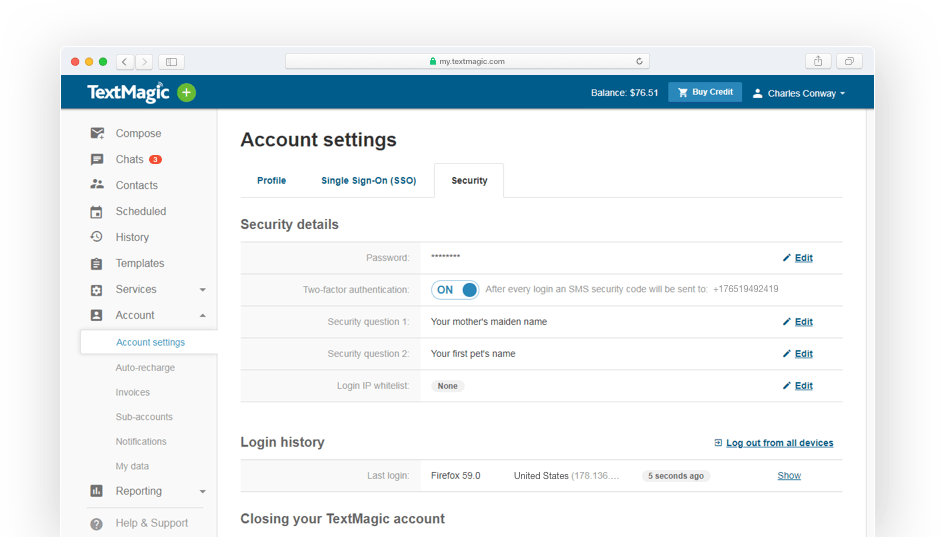Screen dimensions: 940x537
Task: Edit Security question 2
Action: coord(803,354)
